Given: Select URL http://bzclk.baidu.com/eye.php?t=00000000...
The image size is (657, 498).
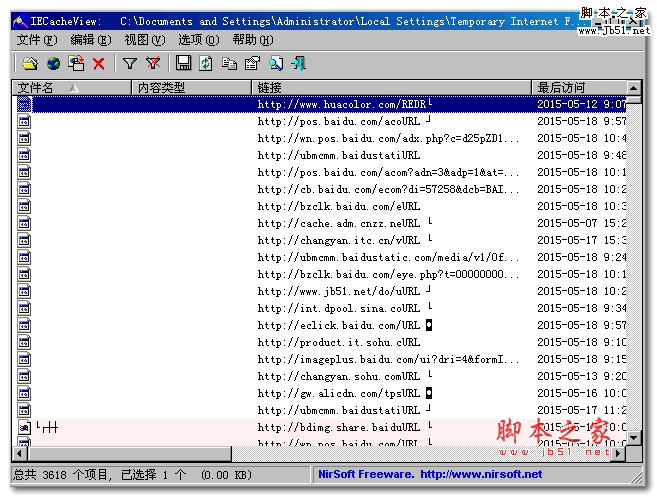Looking at the screenshot, I should [388, 274].
